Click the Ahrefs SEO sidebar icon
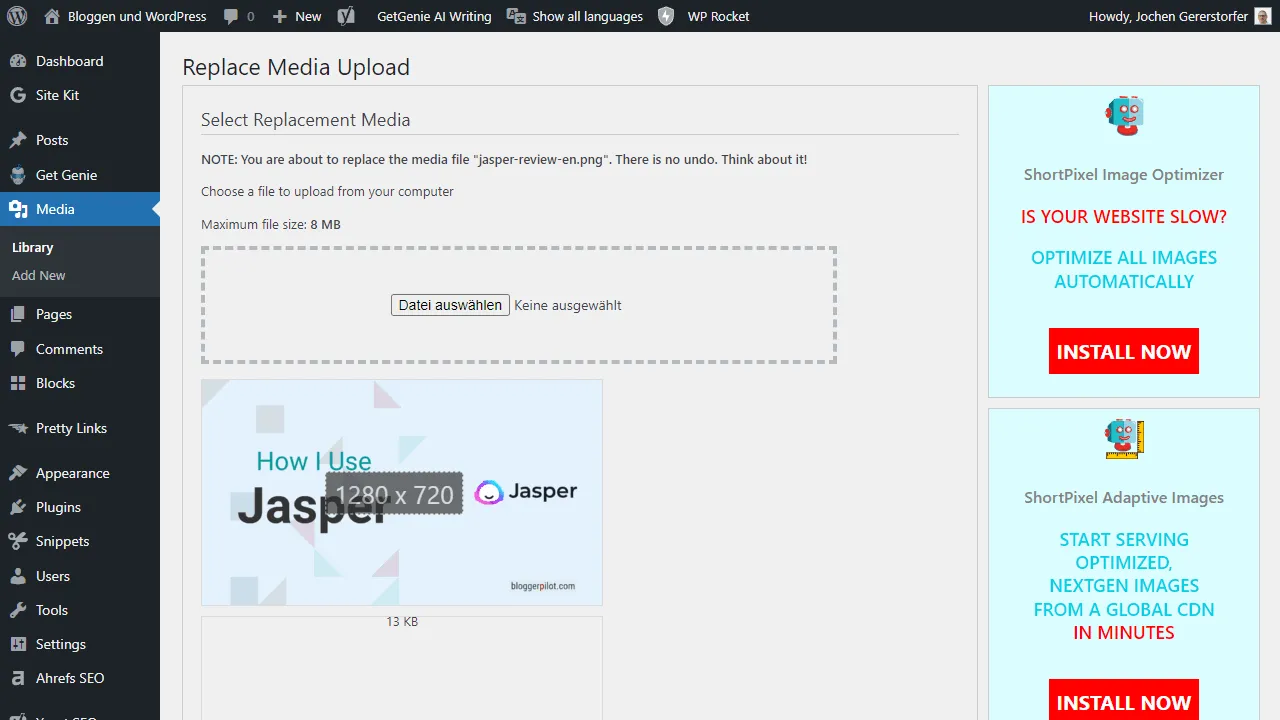This screenshot has width=1280, height=720. [18, 678]
